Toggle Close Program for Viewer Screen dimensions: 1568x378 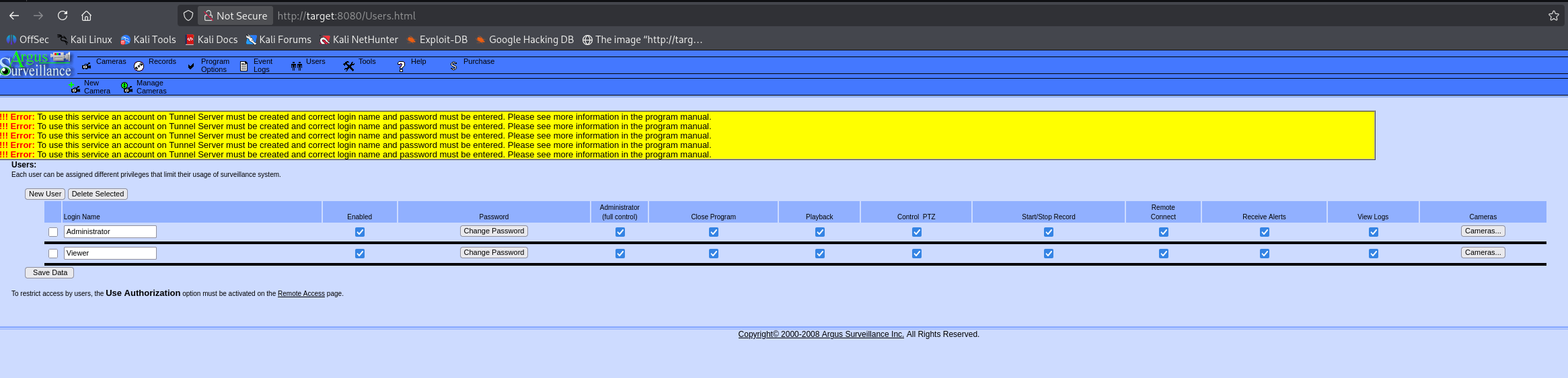(x=714, y=254)
